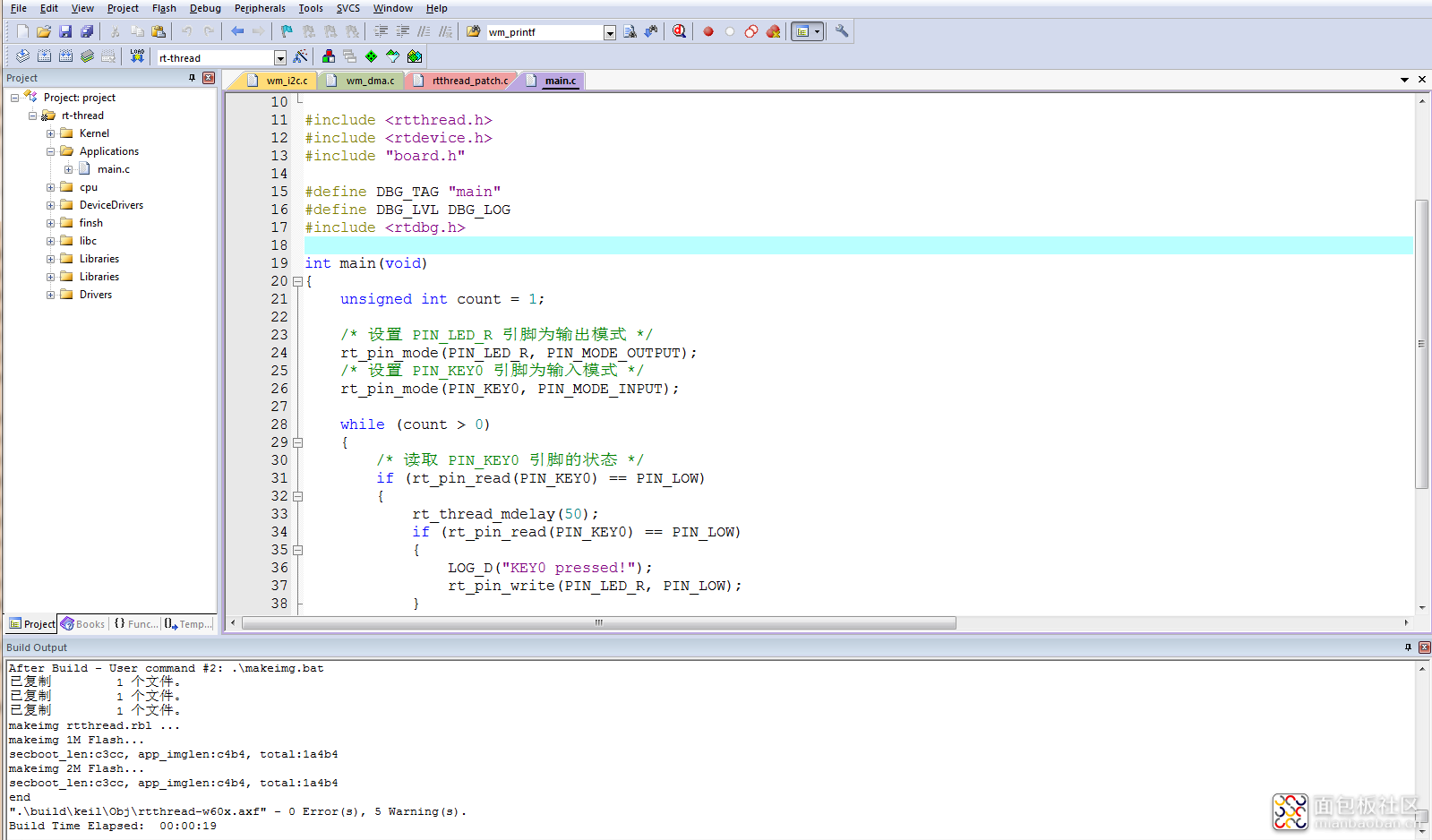Save the current file with floppy icon
Screen dimensions: 1432x840
(65, 31)
